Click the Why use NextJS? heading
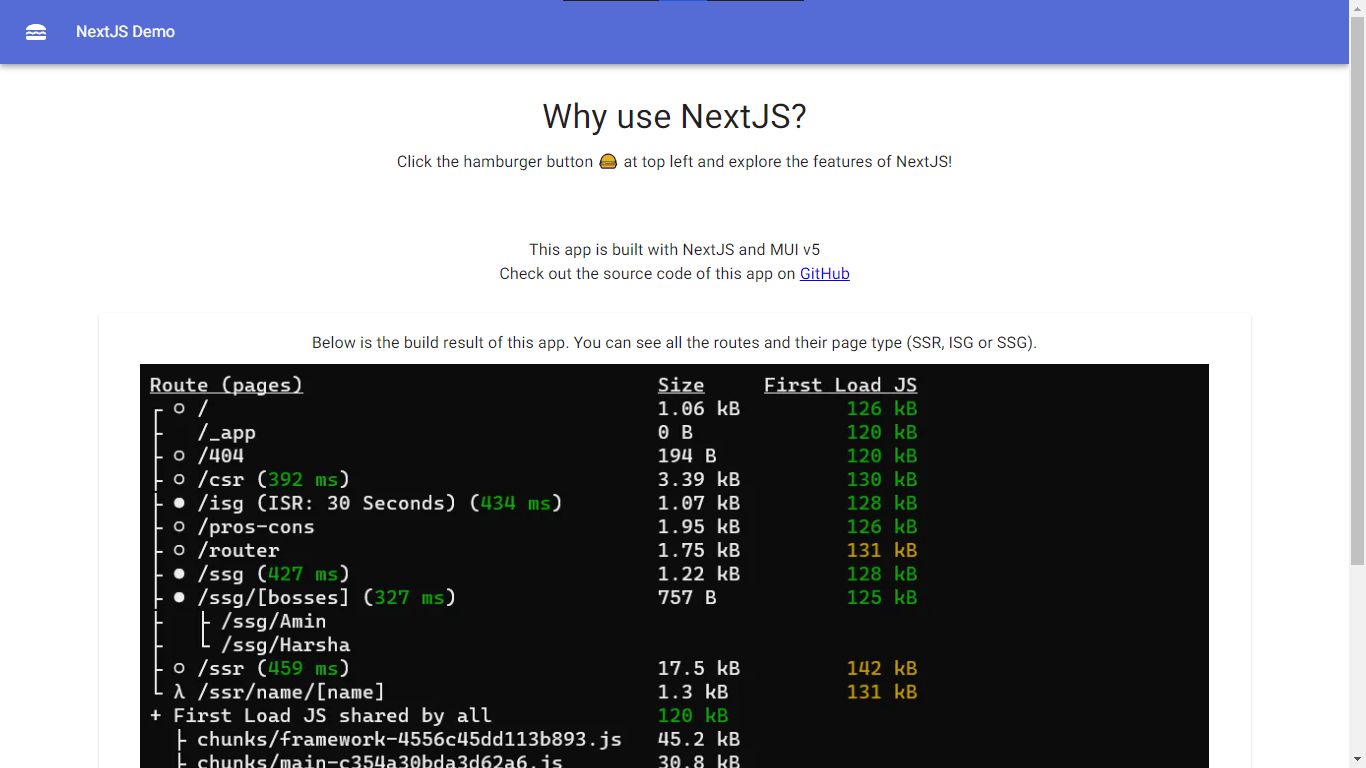 tap(674, 117)
